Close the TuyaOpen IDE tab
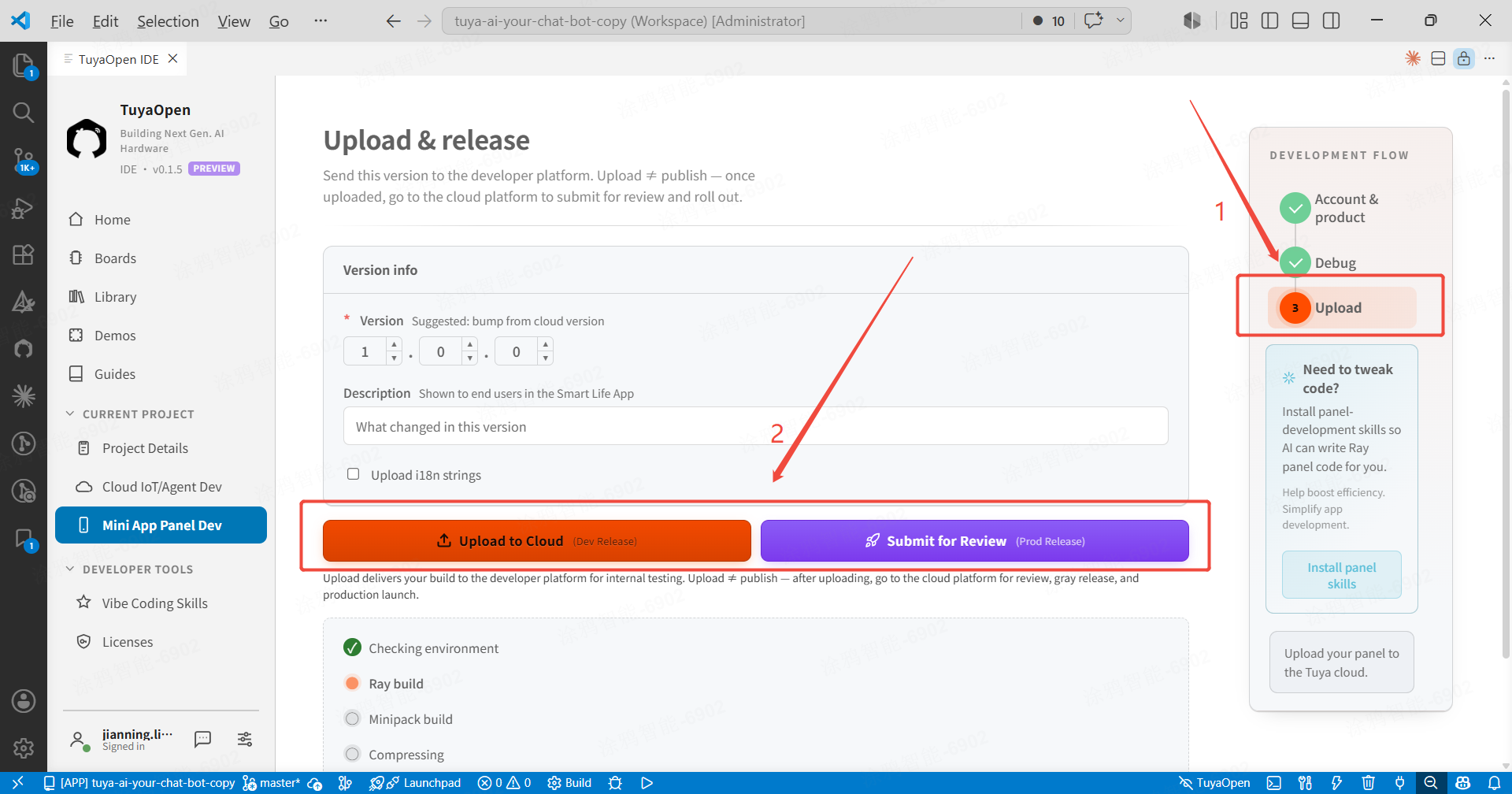This screenshot has height=794, width=1512. click(x=172, y=59)
